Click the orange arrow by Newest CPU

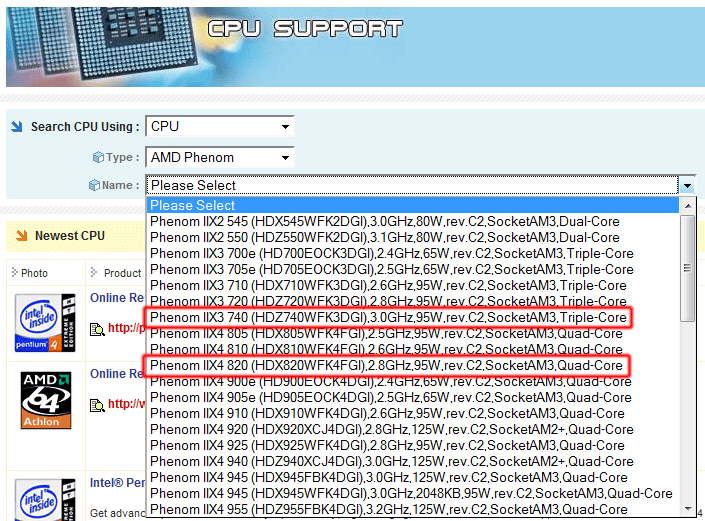click(x=22, y=236)
